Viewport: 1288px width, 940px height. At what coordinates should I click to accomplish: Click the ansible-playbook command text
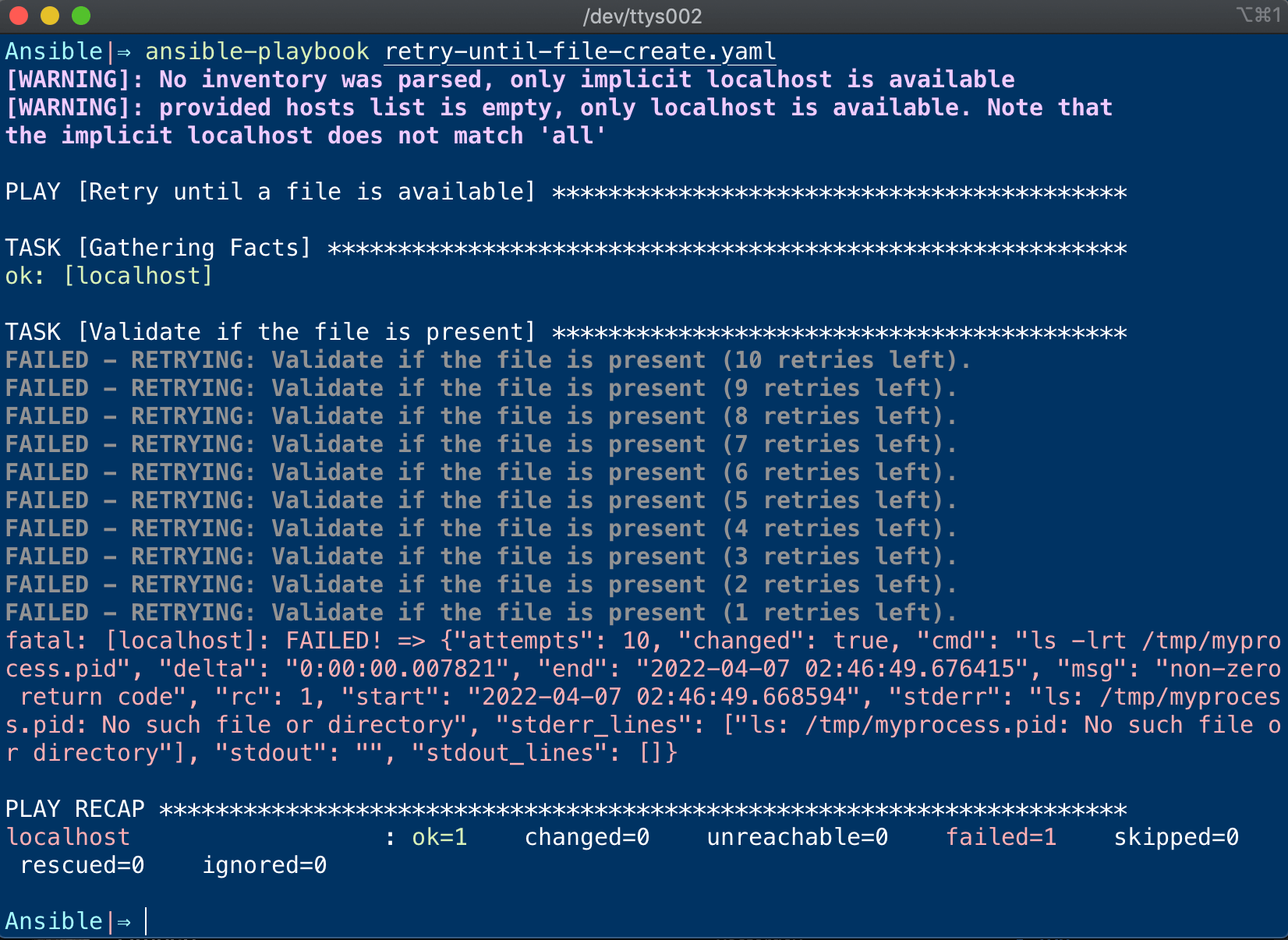(x=257, y=51)
